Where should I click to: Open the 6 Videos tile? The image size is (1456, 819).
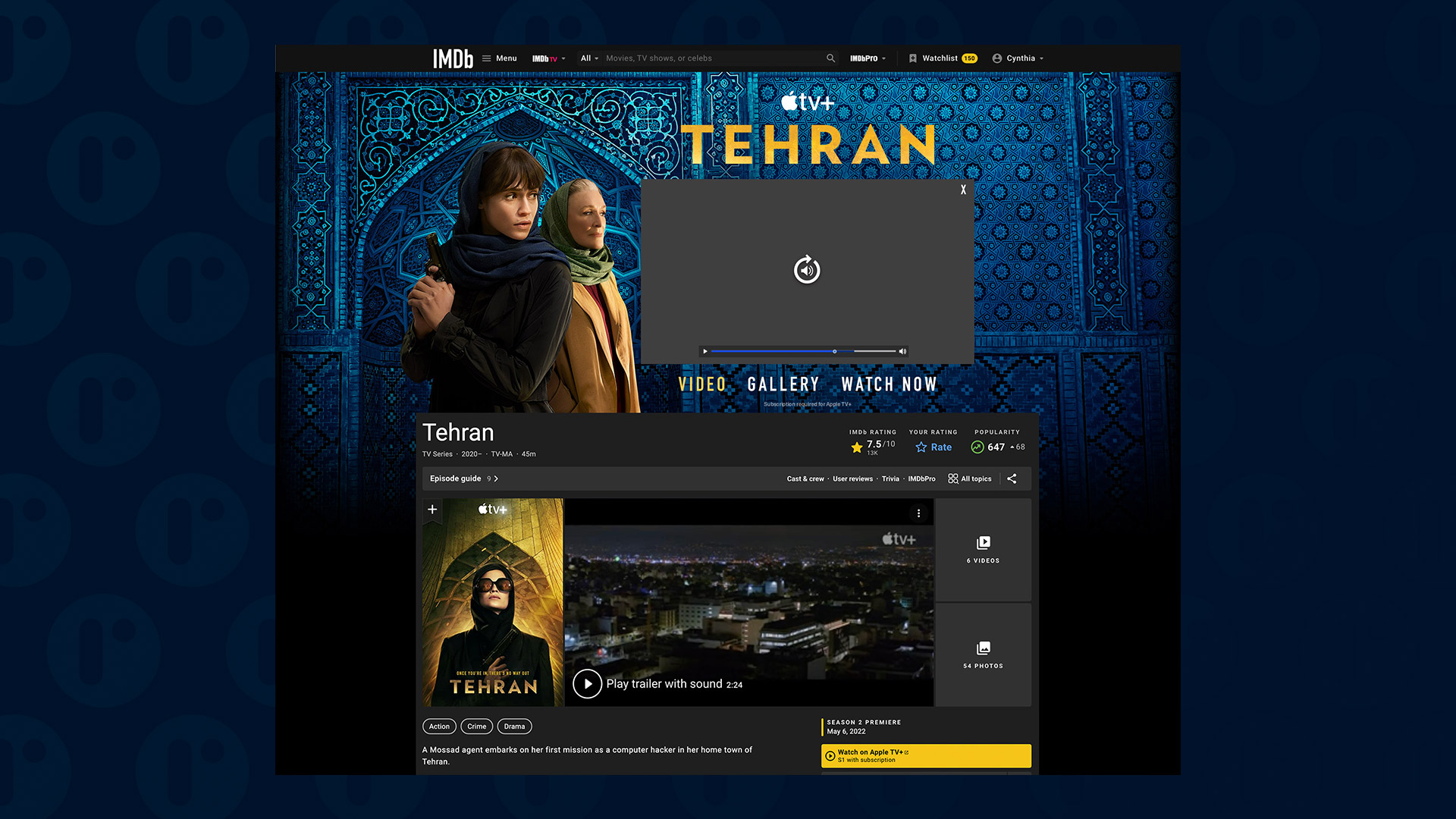pyautogui.click(x=984, y=550)
